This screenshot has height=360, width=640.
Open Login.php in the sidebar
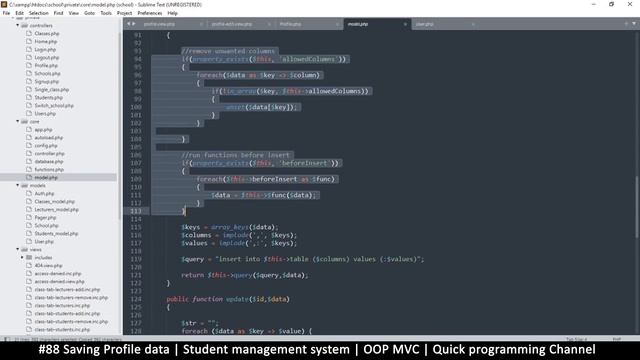tap(45, 49)
